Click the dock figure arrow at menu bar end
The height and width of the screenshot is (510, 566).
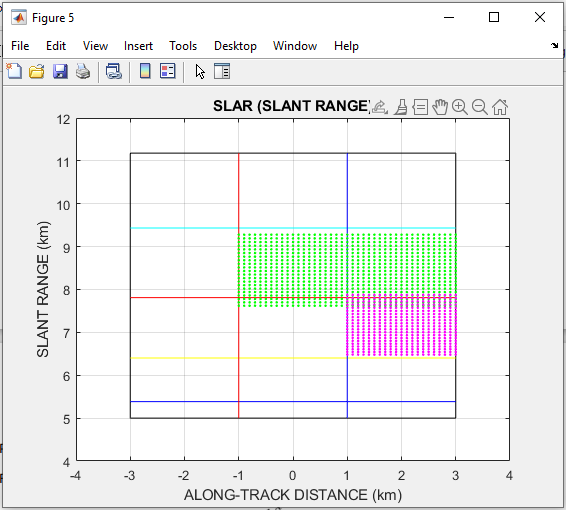(x=554, y=46)
